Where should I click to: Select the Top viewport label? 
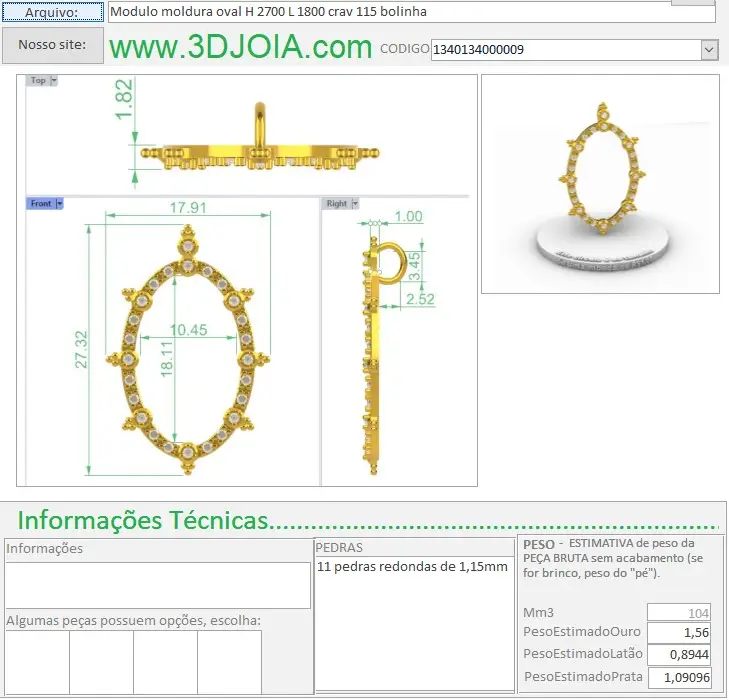pos(38,80)
